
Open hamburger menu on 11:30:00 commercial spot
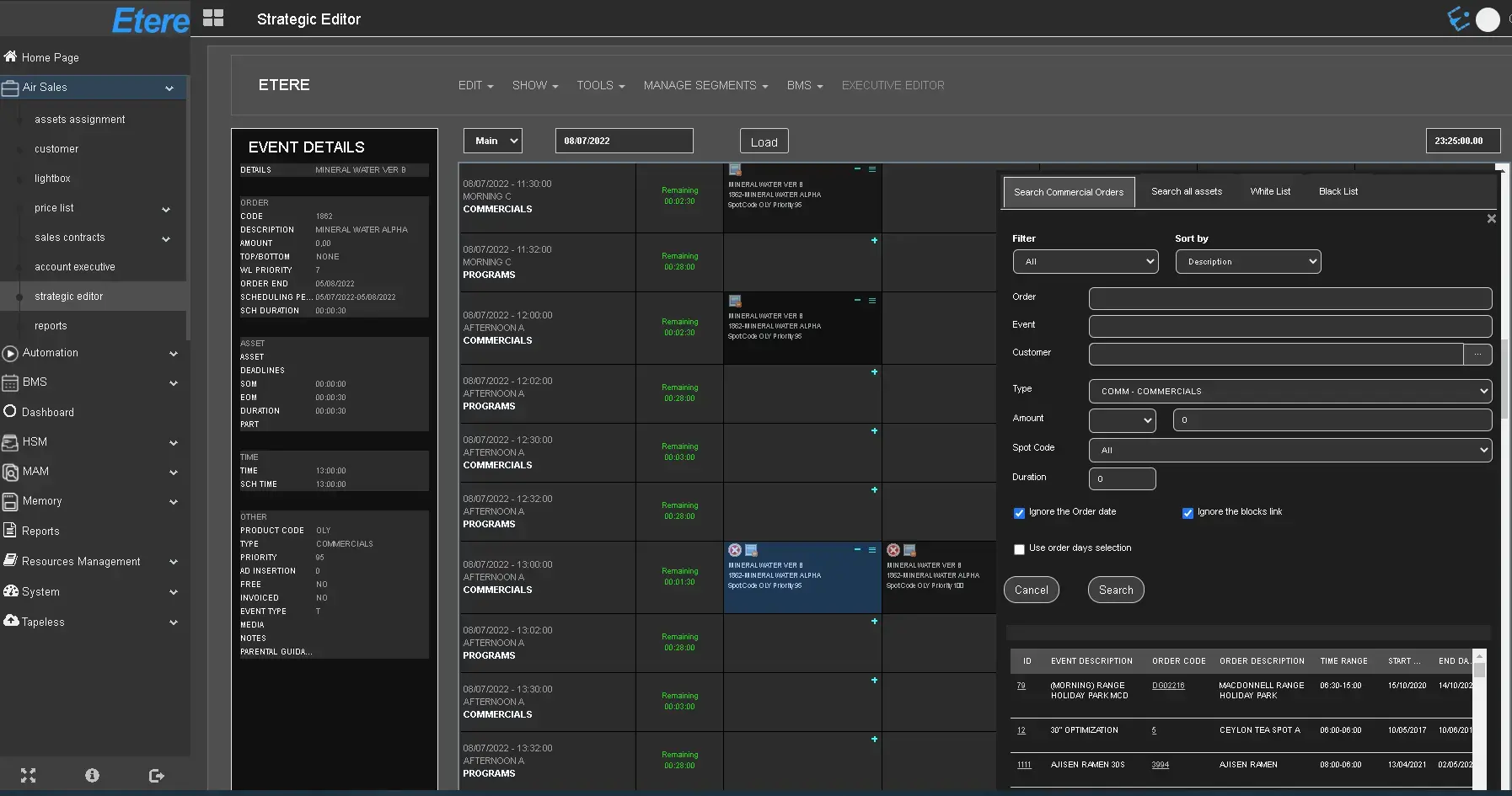click(872, 169)
